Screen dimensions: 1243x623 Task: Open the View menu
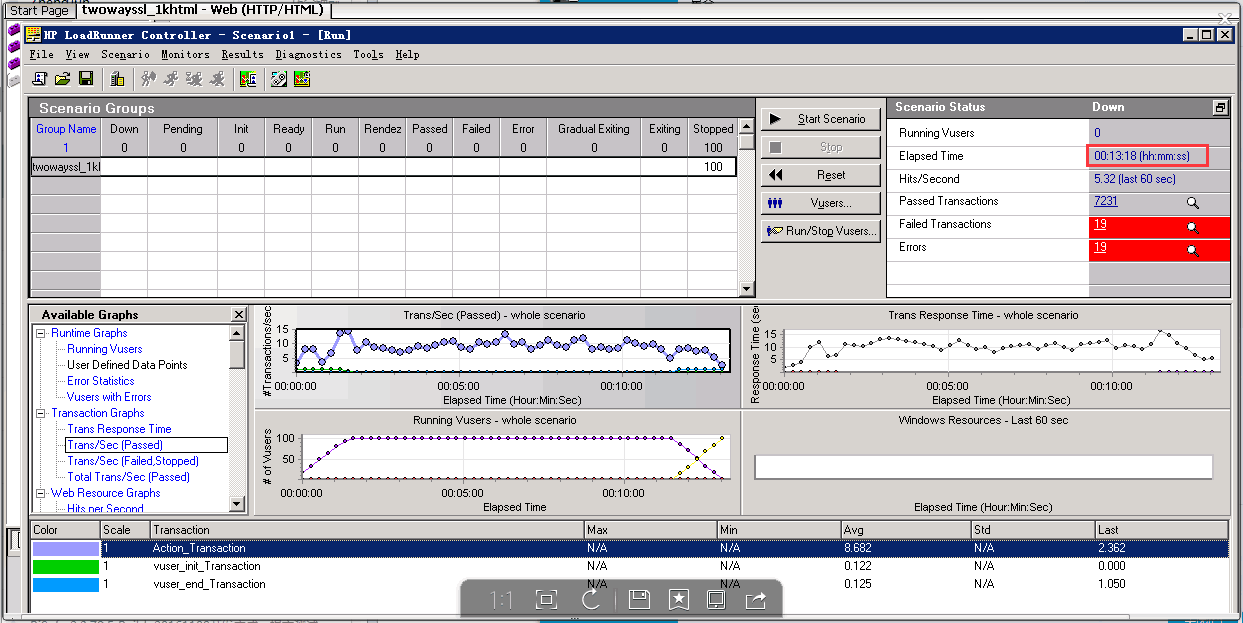coord(77,55)
